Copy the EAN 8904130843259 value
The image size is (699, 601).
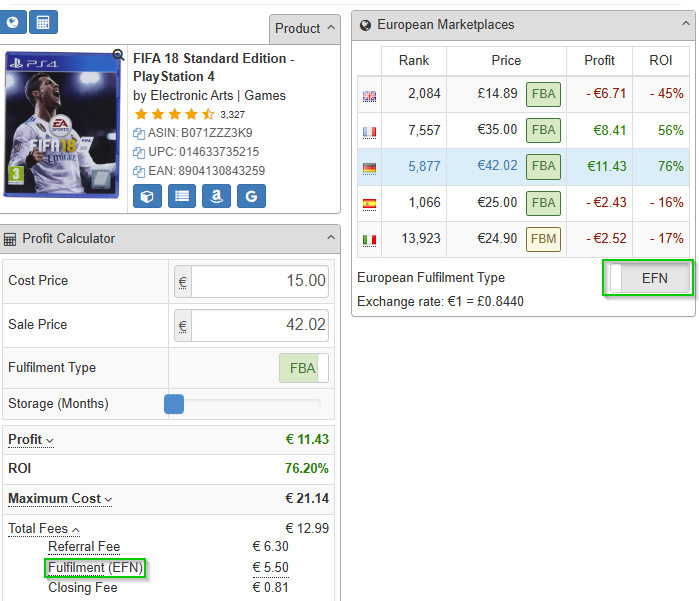139,171
